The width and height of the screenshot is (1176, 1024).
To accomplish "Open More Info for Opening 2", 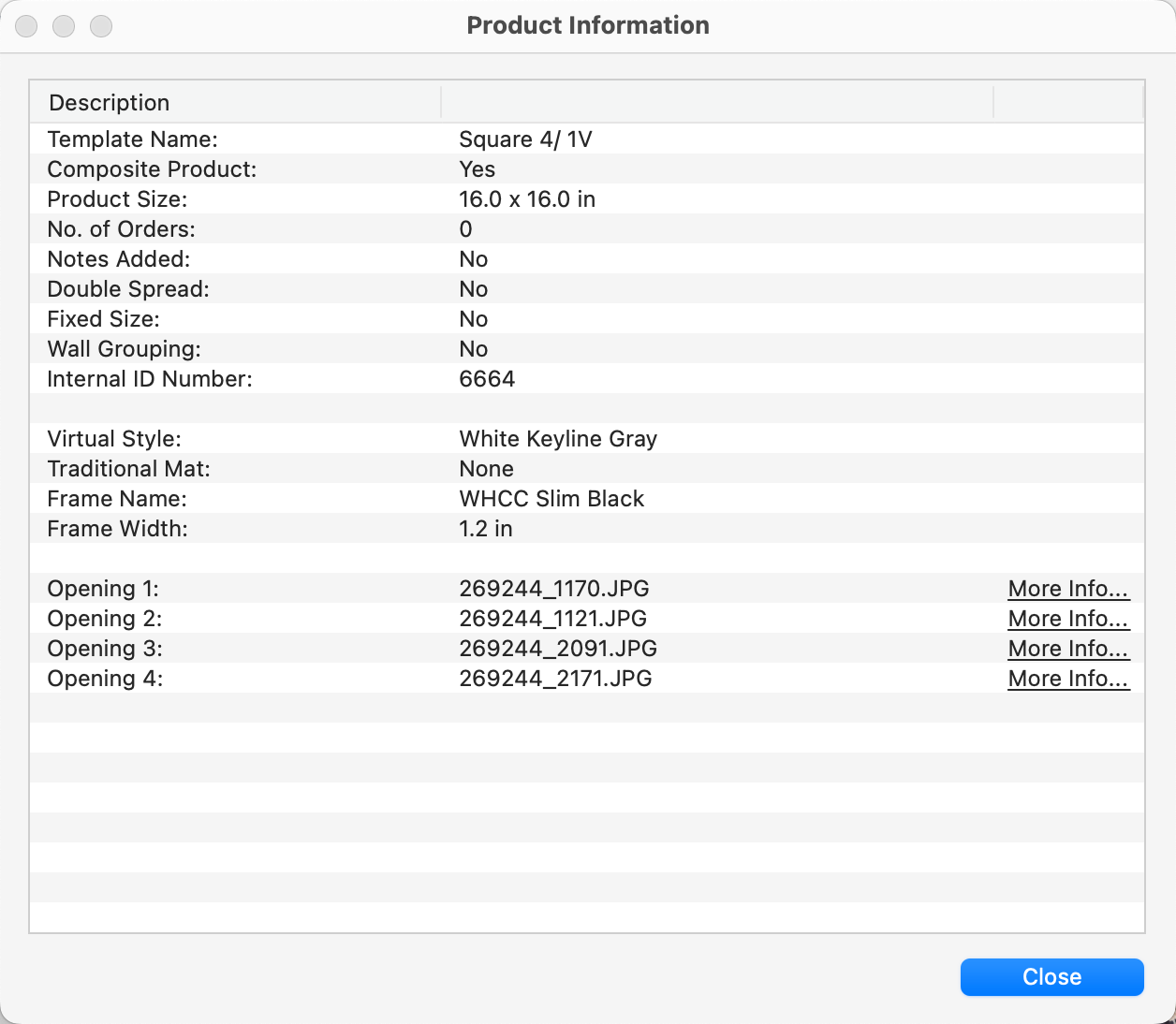I will pyautogui.click(x=1068, y=619).
